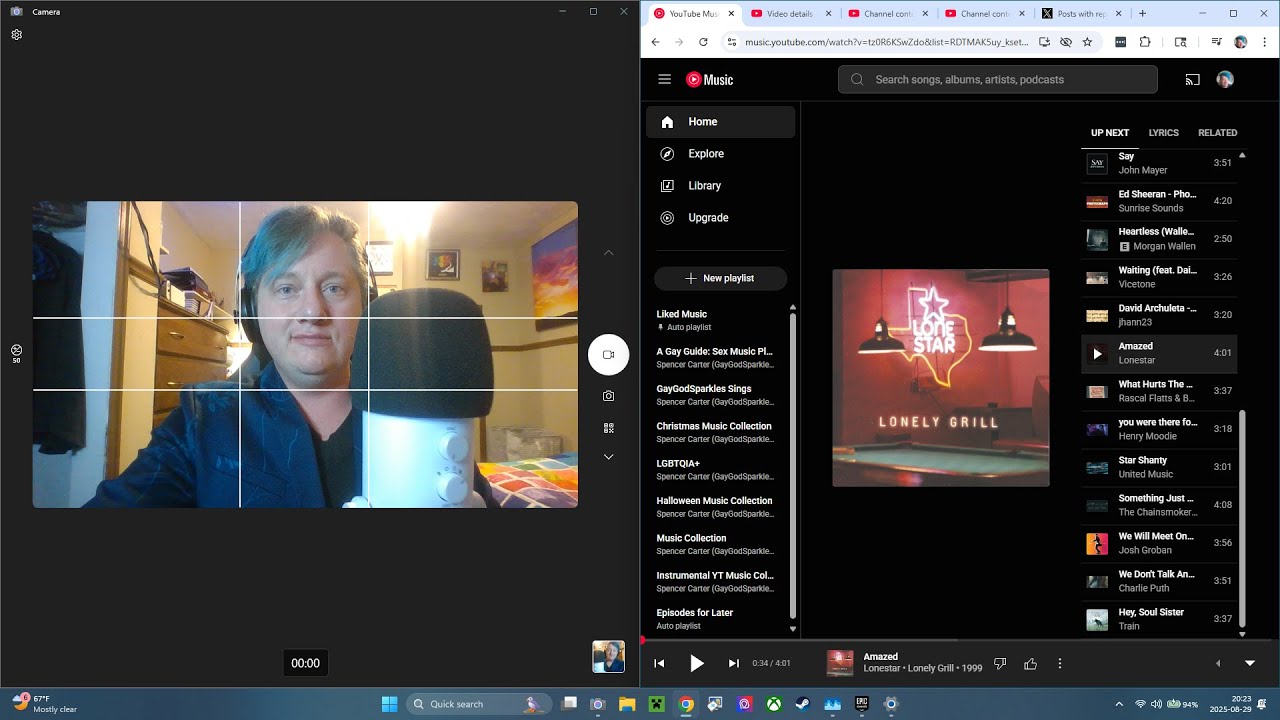Switch to the UP NEXT tab

point(1110,133)
